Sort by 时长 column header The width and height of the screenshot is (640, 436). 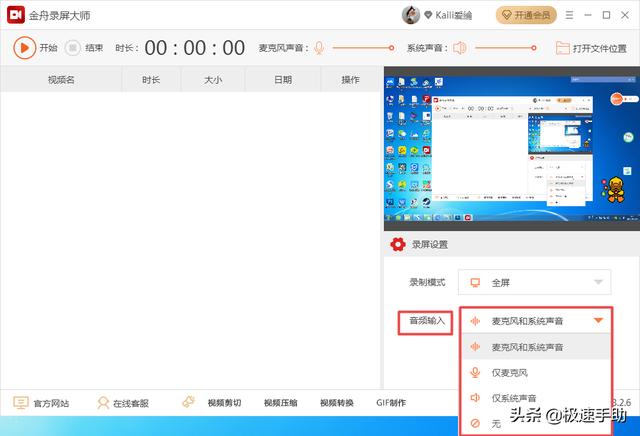tap(151, 80)
